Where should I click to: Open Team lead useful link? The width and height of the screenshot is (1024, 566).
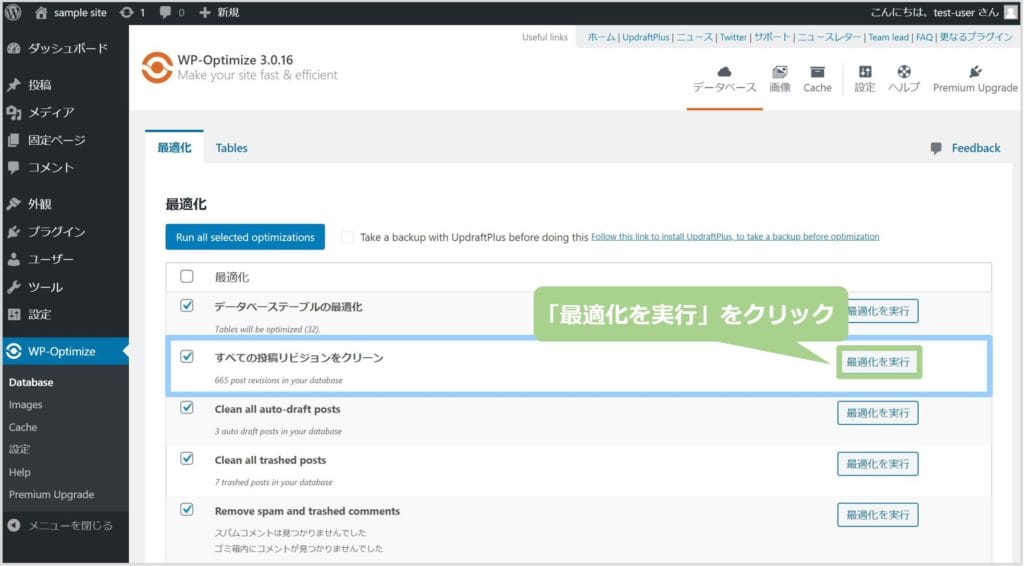tap(888, 37)
